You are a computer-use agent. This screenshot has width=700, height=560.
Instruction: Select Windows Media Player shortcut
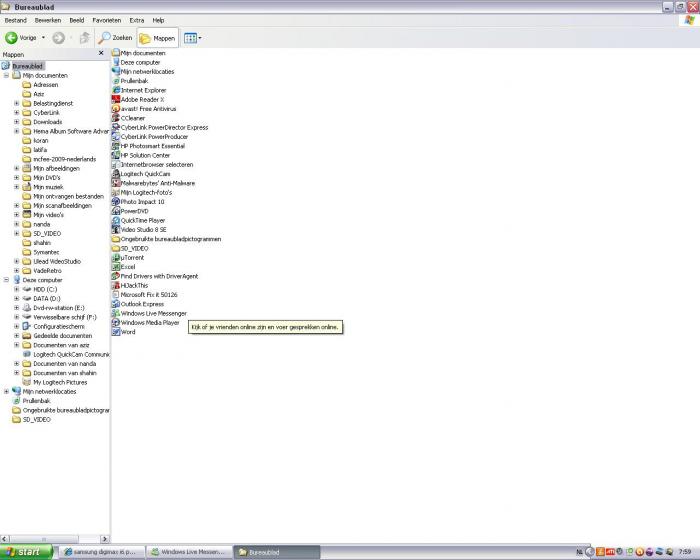pyautogui.click(x=146, y=322)
